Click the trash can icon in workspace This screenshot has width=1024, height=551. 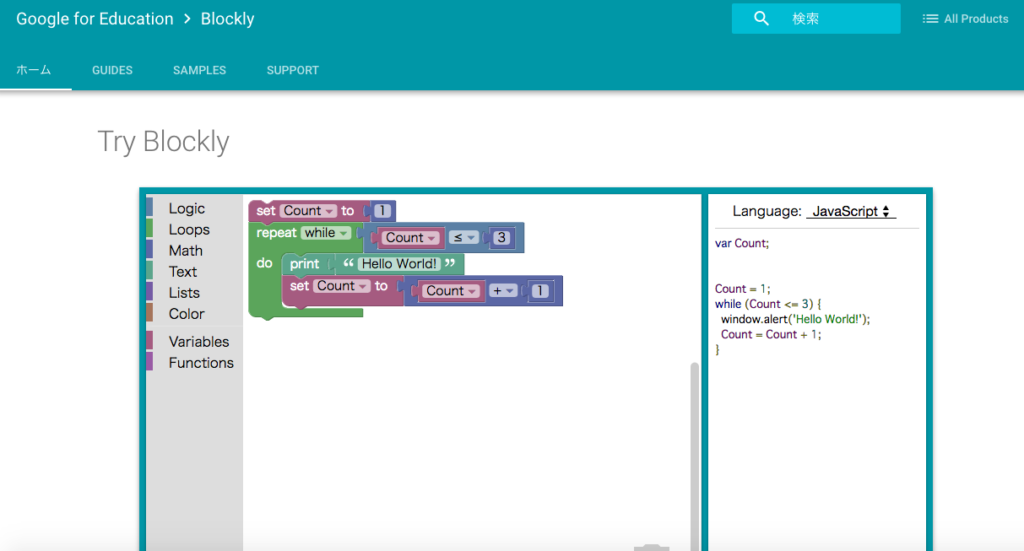(x=651, y=546)
